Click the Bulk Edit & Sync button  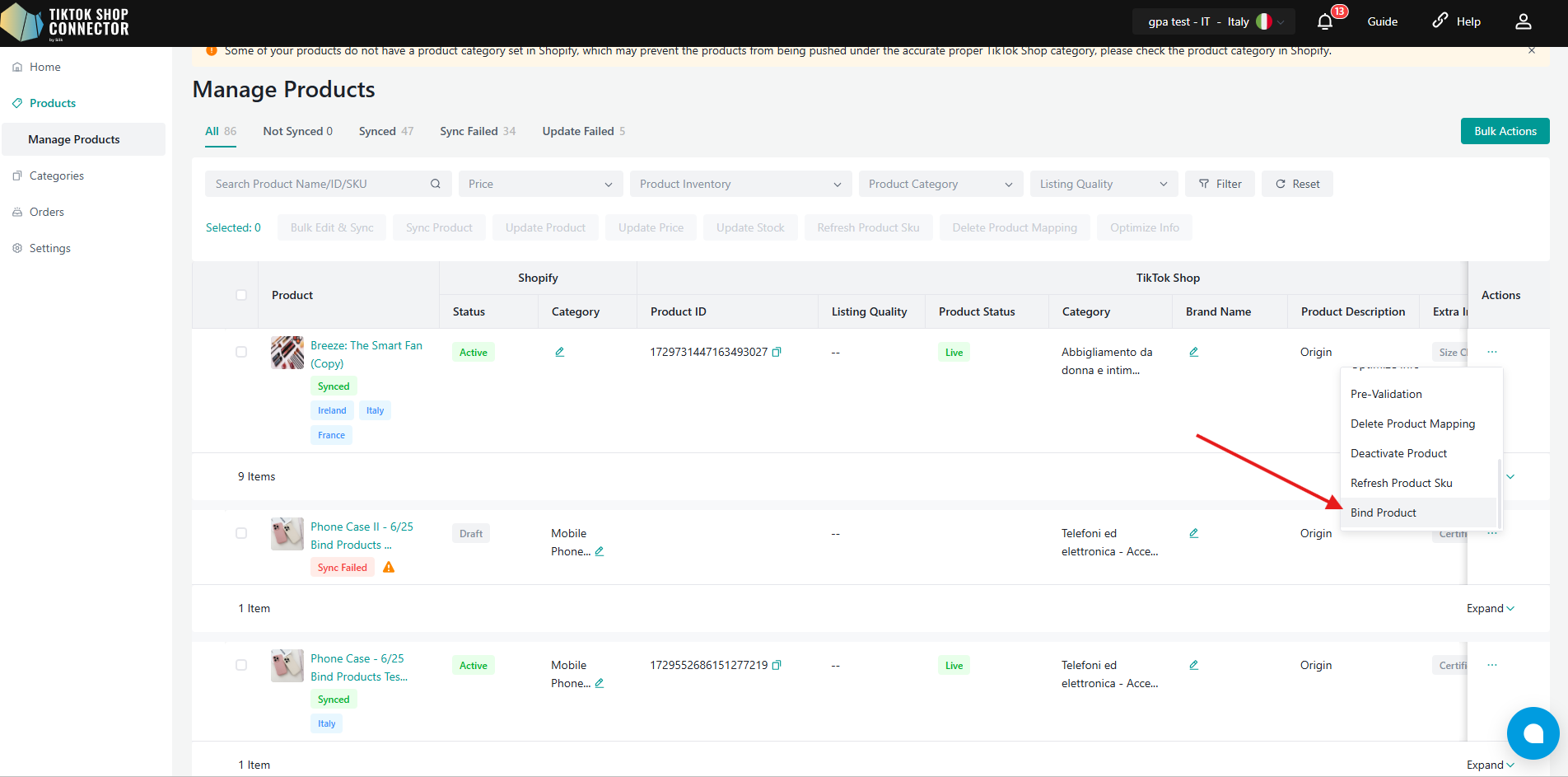(x=332, y=227)
